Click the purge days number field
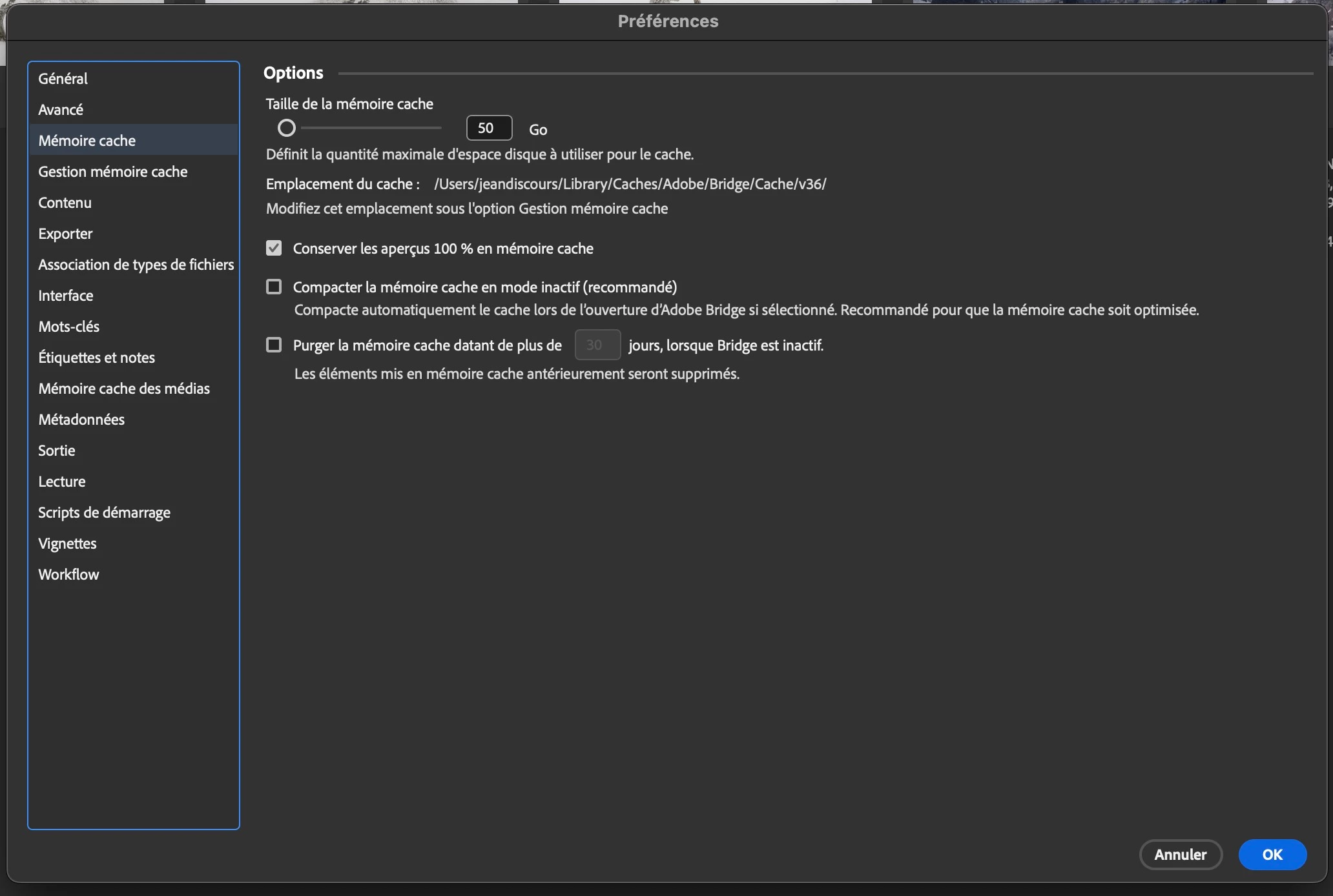This screenshot has width=1333, height=896. click(597, 345)
